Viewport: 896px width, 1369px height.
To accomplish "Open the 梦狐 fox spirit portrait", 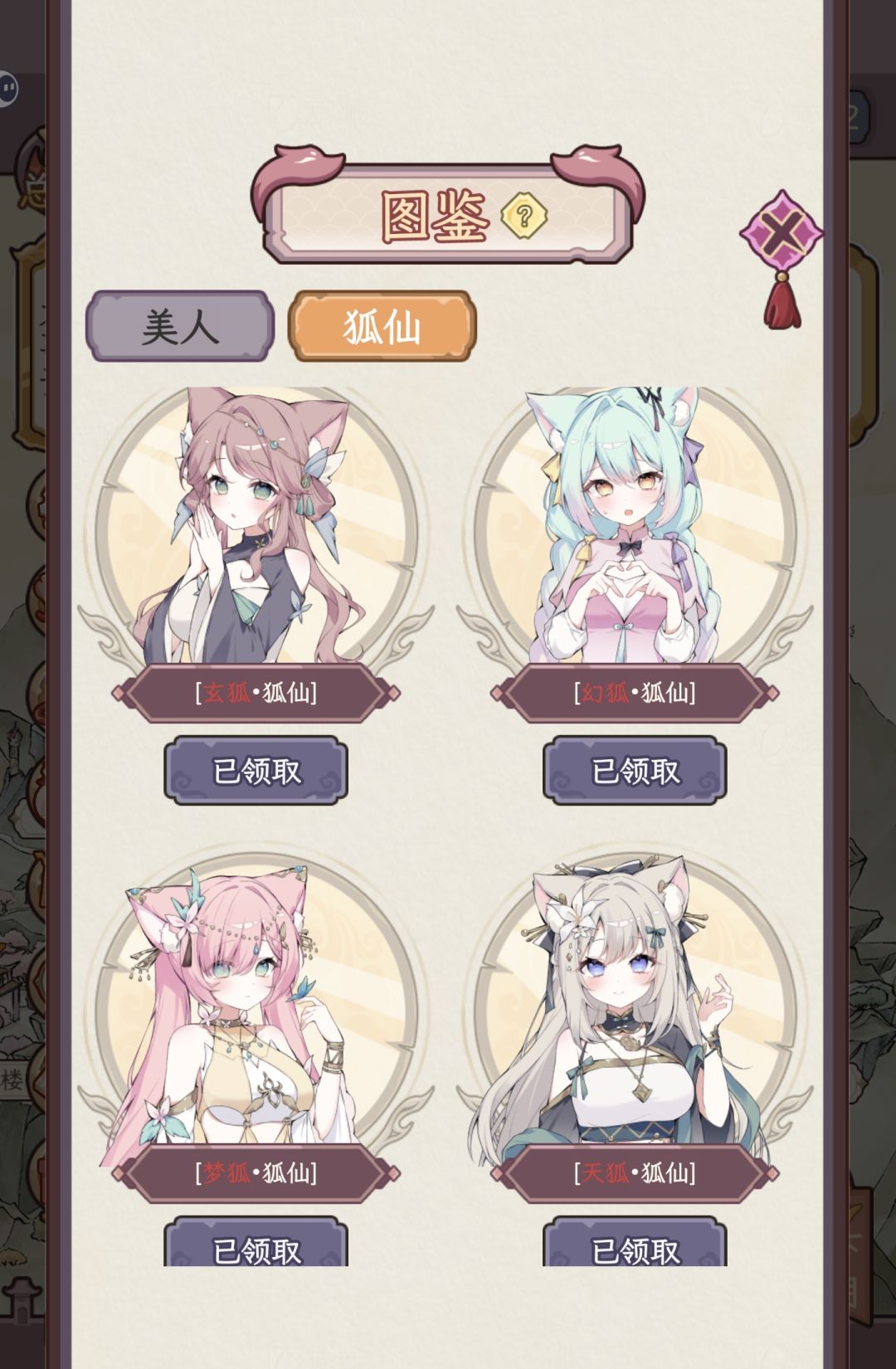I will coord(256,1006).
